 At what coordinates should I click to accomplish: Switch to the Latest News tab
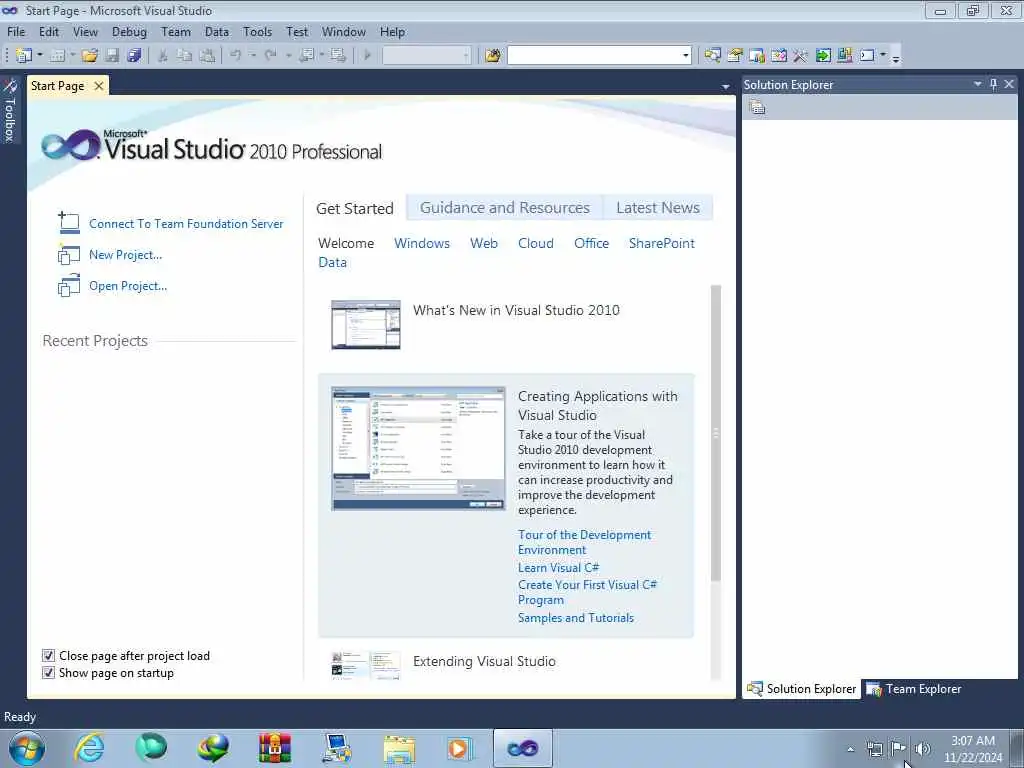(658, 208)
